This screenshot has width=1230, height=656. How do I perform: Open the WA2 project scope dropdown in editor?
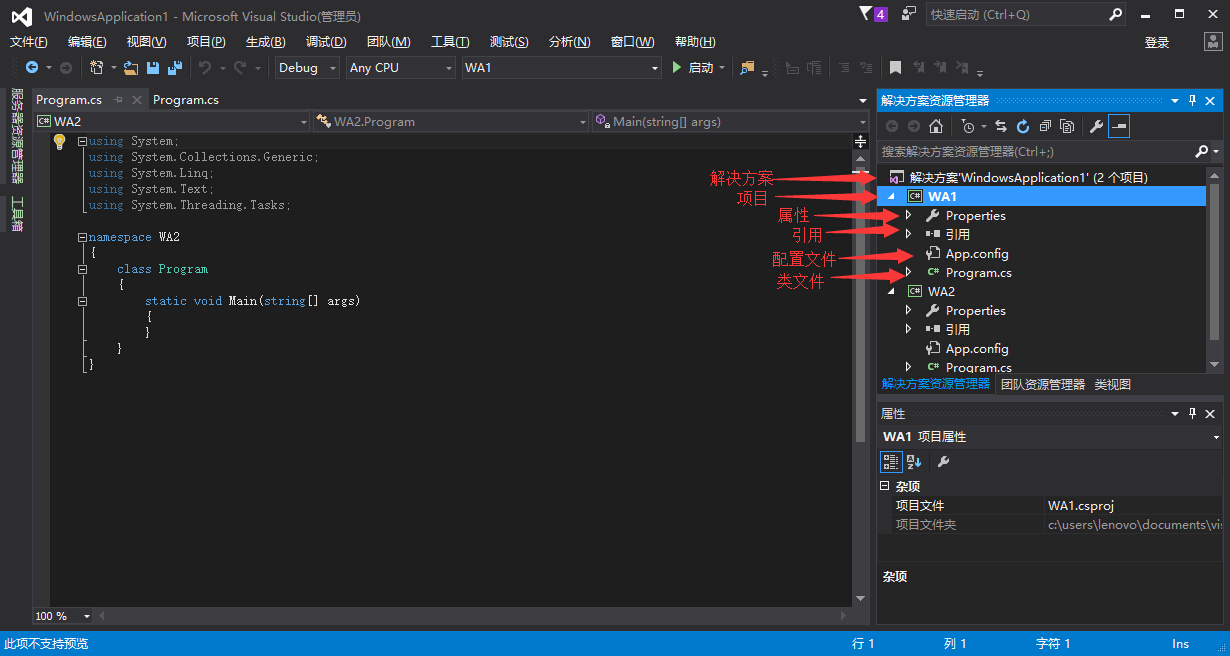172,122
